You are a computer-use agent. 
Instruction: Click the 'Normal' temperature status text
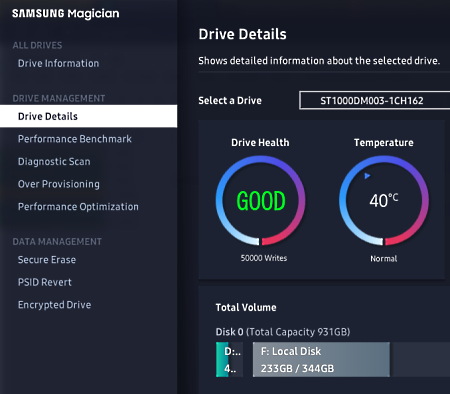(384, 259)
